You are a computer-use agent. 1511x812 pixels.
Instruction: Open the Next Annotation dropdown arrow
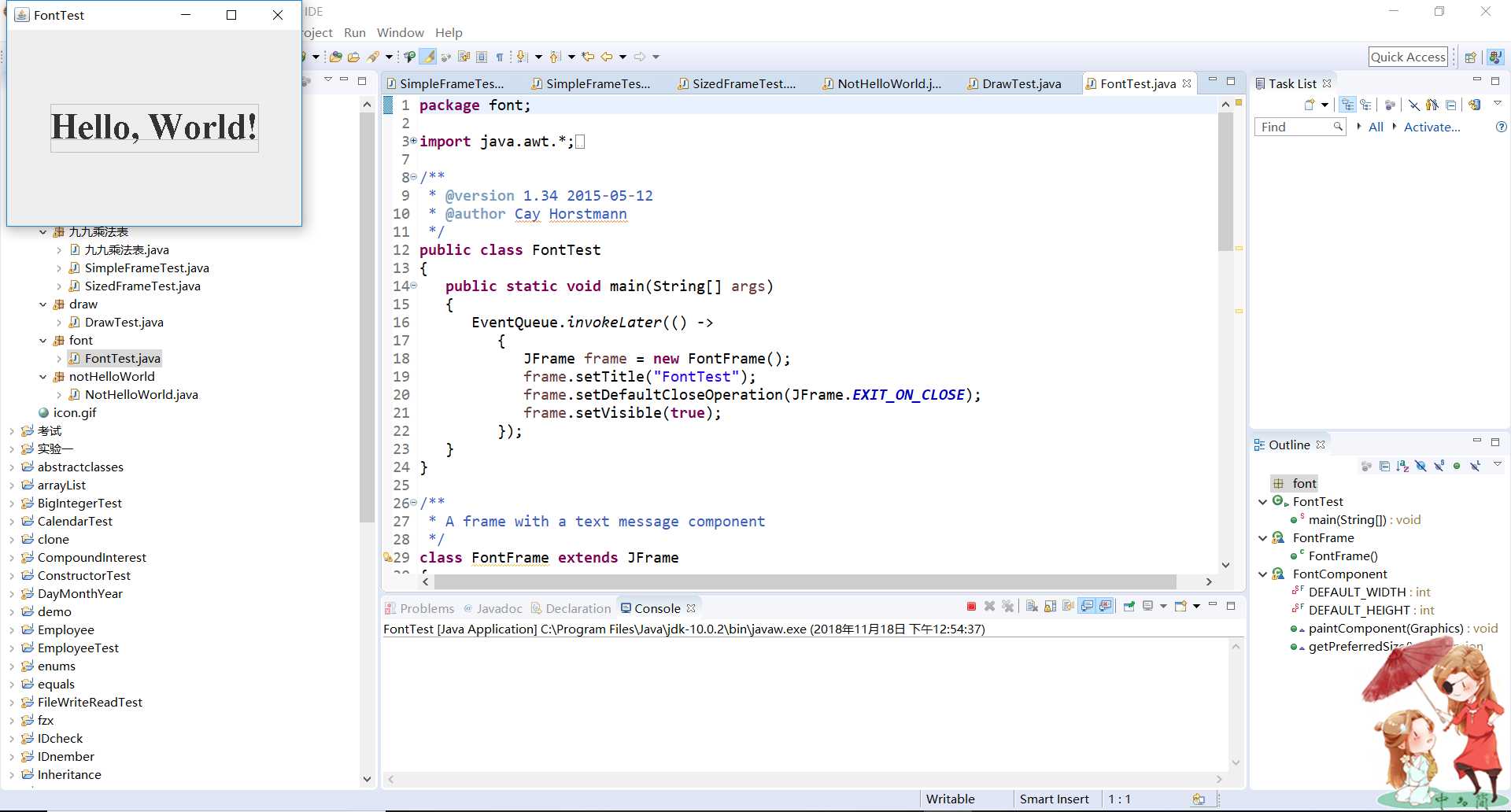pos(538,57)
